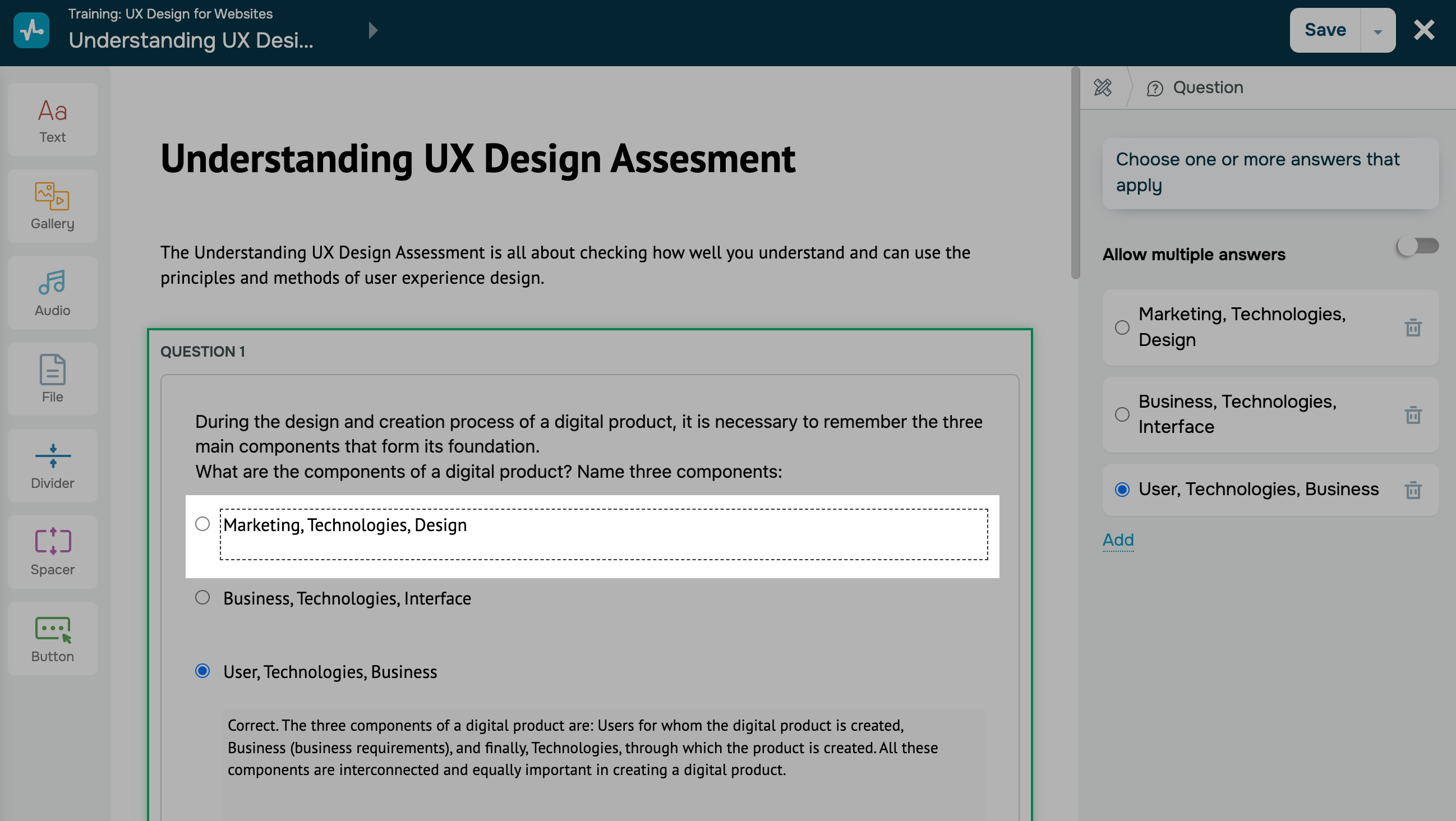
Task: Enable the Allow multiple answers switch
Action: coord(1416,246)
